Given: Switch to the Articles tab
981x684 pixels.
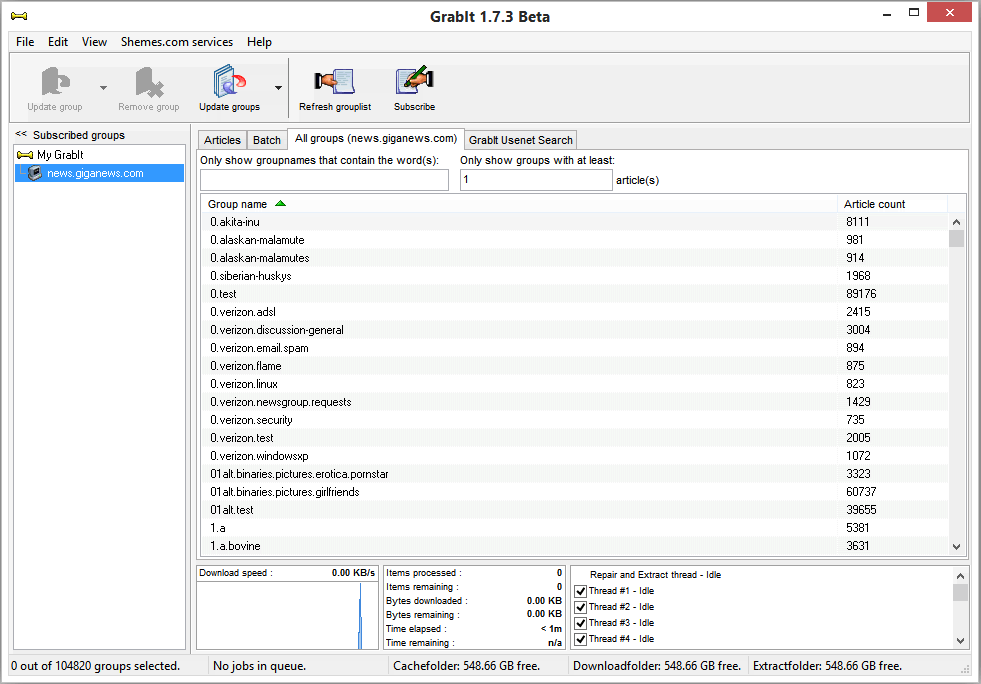Looking at the screenshot, I should (x=222, y=140).
